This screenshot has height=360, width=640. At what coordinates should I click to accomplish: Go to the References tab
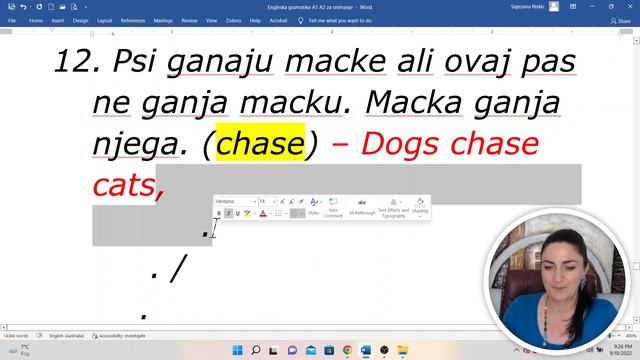coord(133,20)
